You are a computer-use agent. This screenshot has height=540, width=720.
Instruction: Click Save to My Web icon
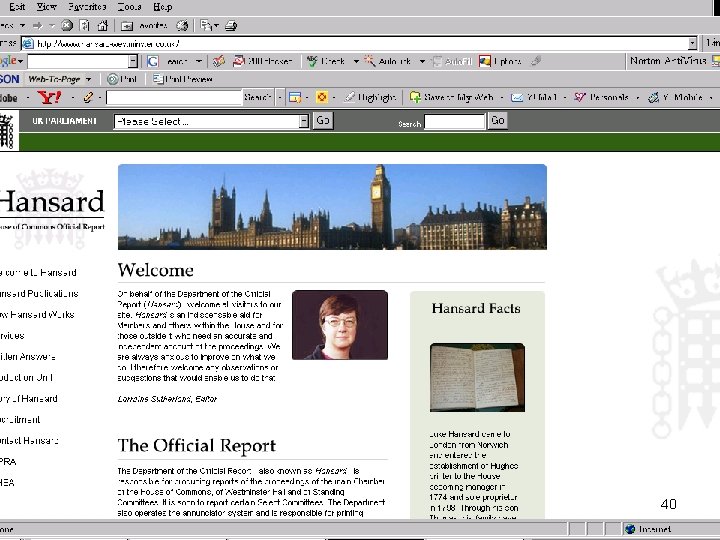[x=415, y=97]
